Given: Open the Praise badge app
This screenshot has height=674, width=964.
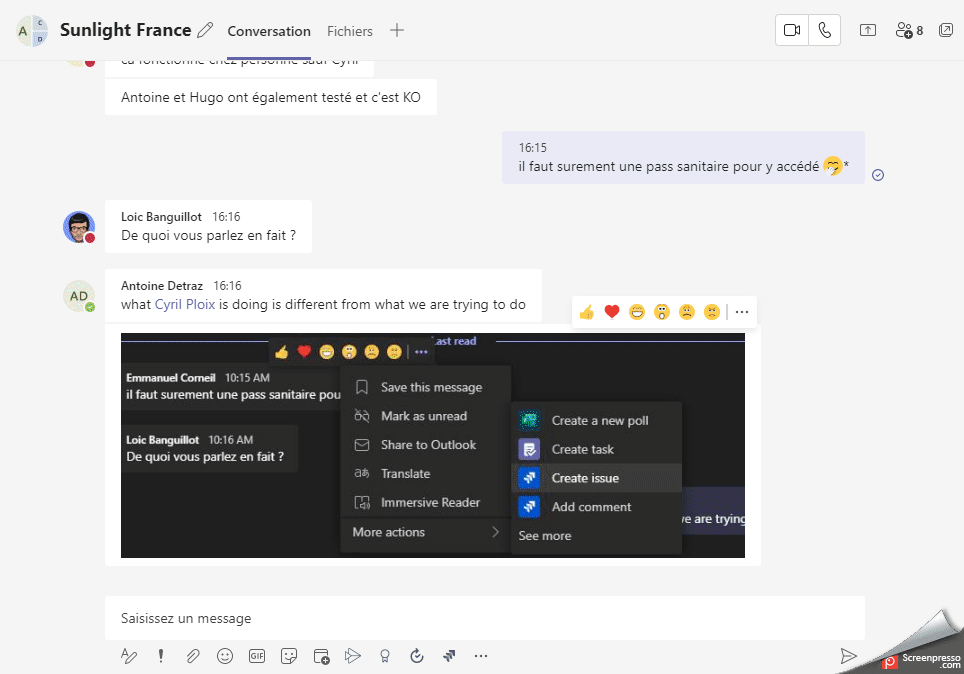Looking at the screenshot, I should point(385,656).
